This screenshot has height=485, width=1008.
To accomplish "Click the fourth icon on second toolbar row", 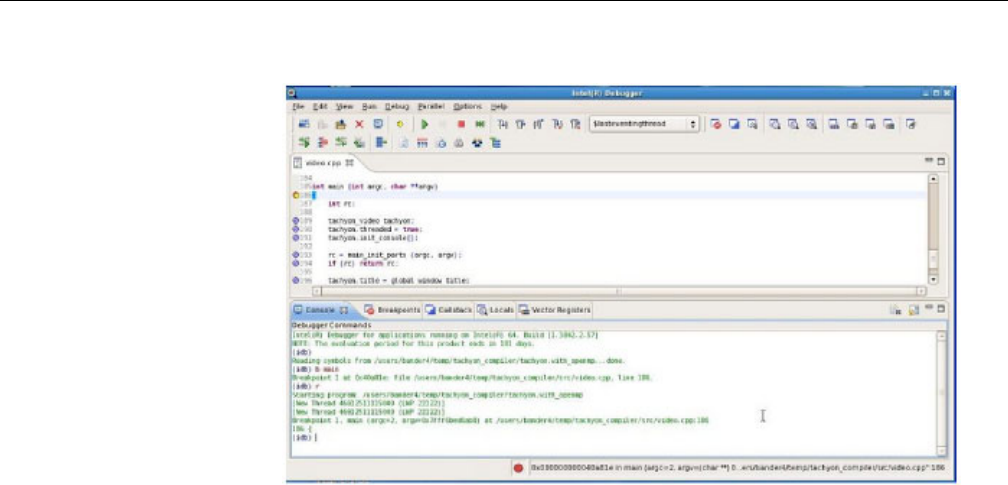I will (359, 143).
